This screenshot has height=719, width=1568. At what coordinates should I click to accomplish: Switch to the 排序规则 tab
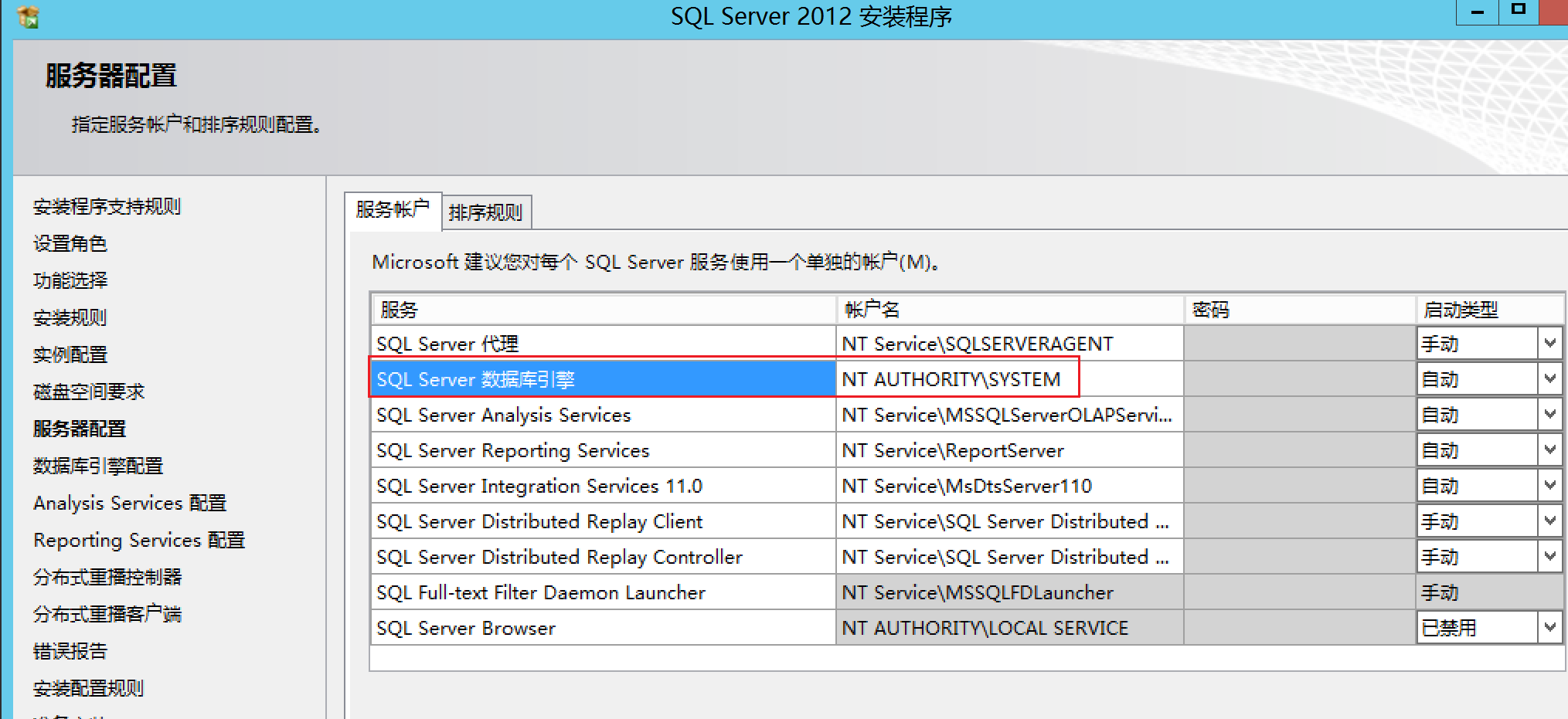486,212
